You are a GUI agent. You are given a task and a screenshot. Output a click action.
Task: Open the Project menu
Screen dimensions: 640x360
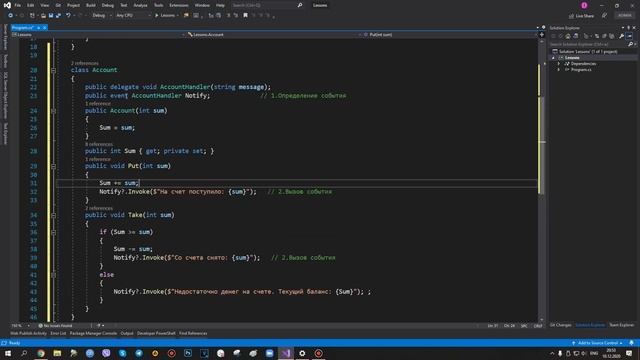point(73,5)
